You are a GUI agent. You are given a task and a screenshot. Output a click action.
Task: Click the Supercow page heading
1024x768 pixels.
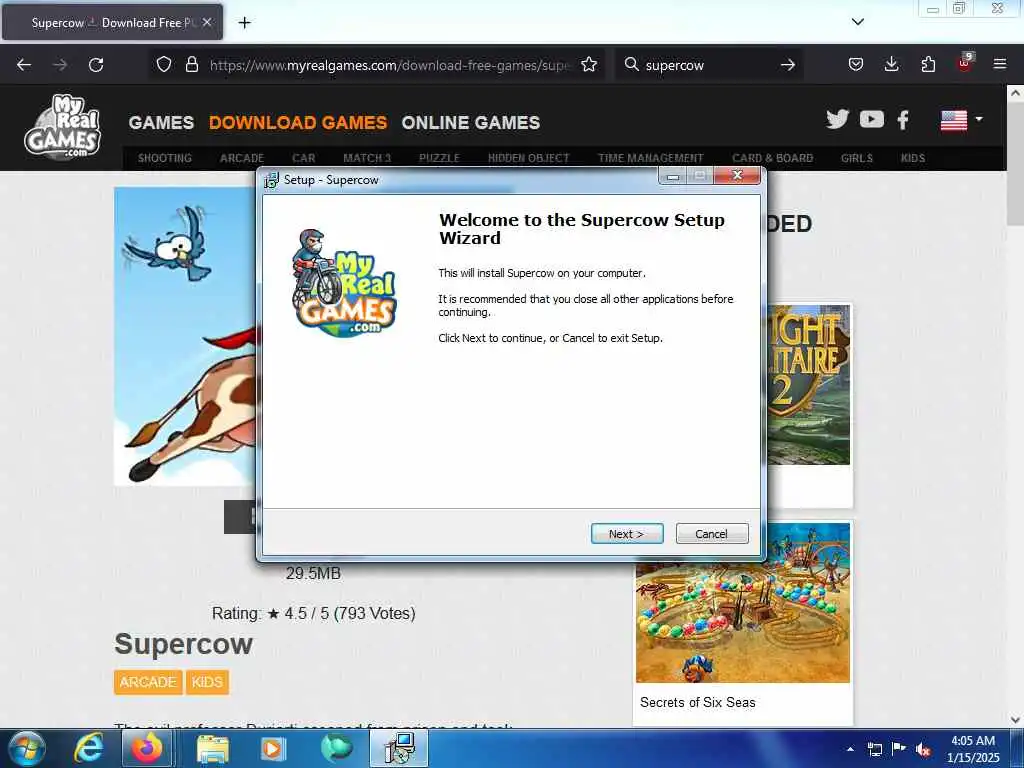(x=184, y=644)
